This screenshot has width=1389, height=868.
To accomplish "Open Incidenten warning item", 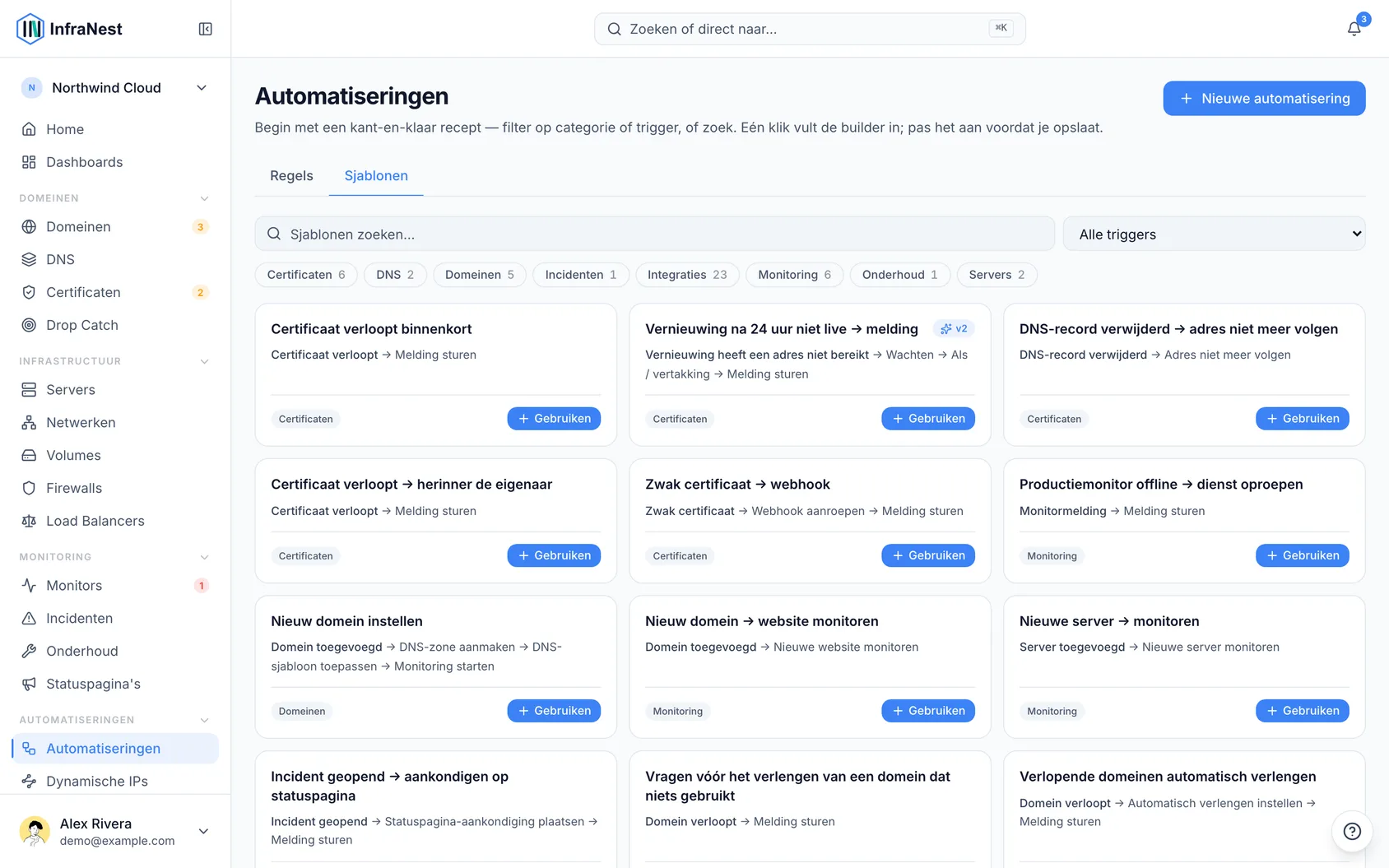I will [115, 618].
